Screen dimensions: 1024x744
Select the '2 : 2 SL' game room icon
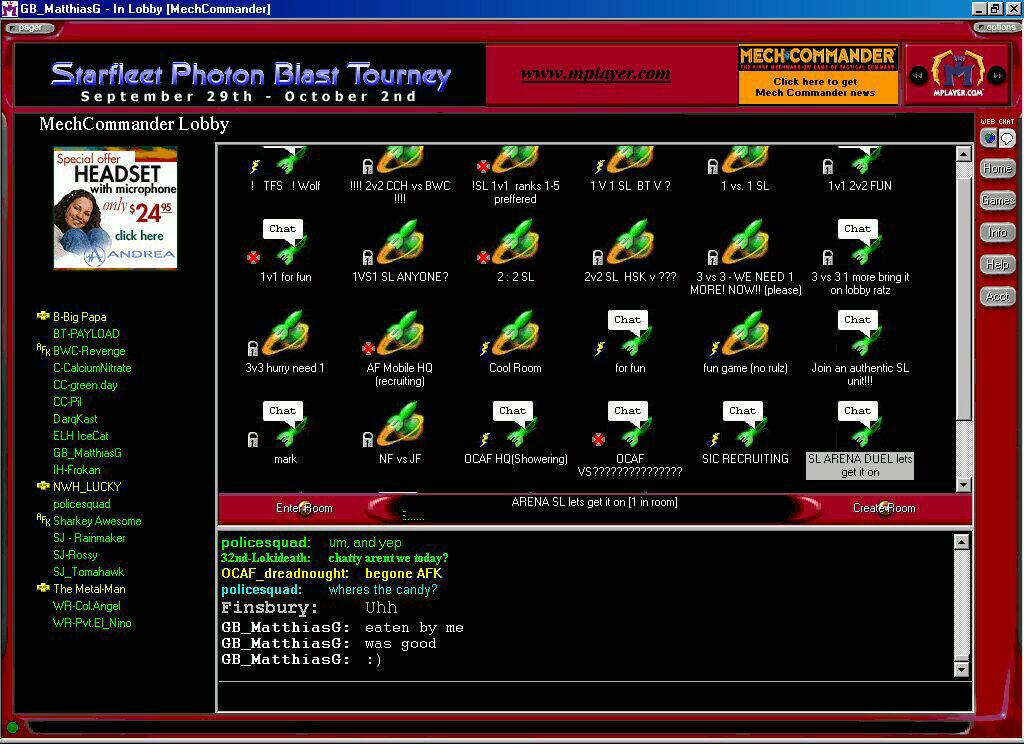coord(515,242)
